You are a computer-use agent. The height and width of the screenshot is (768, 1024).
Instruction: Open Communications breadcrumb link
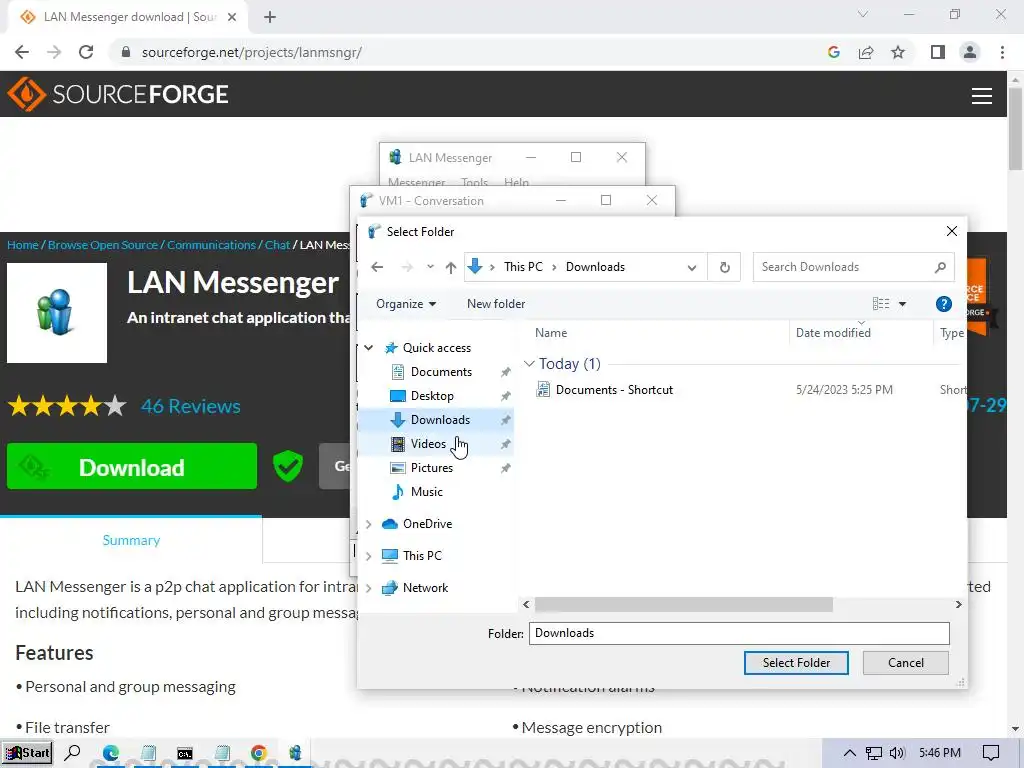tap(212, 245)
